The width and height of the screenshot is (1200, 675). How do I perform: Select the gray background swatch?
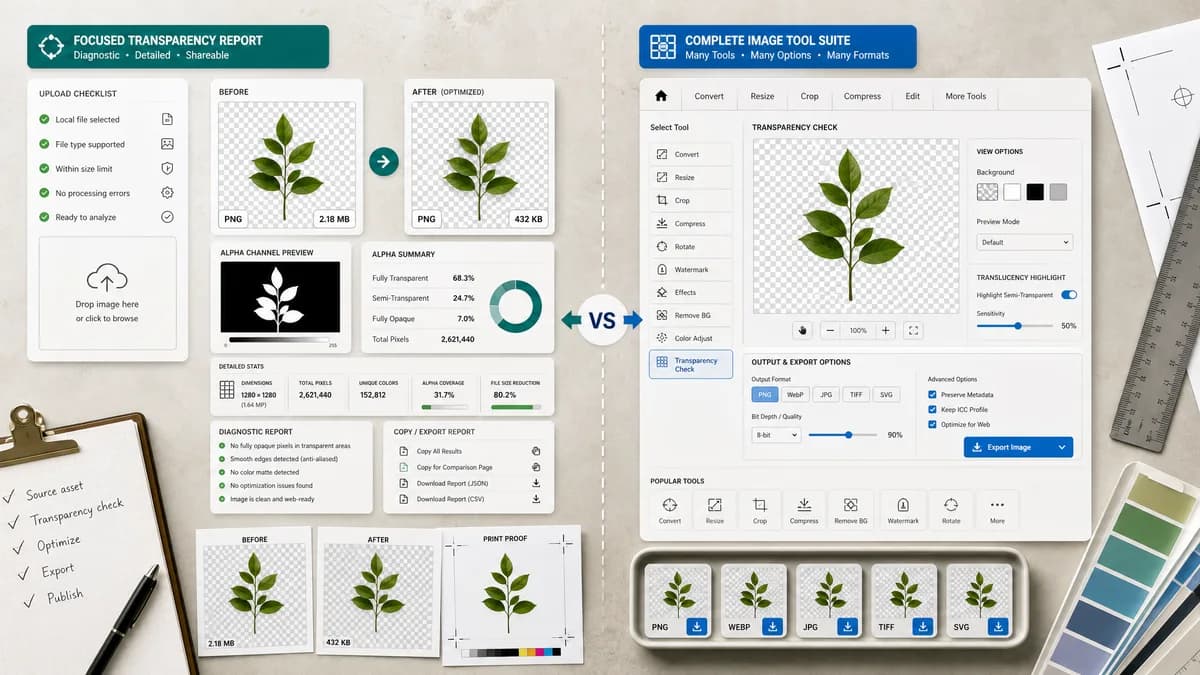point(1058,191)
